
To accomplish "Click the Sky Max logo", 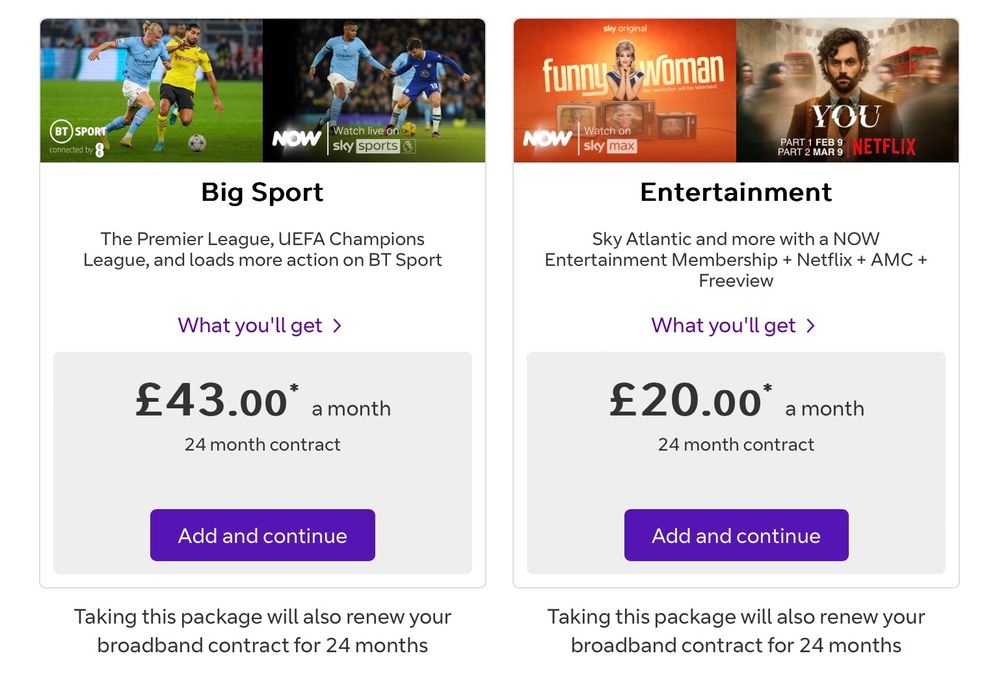I will [x=608, y=146].
